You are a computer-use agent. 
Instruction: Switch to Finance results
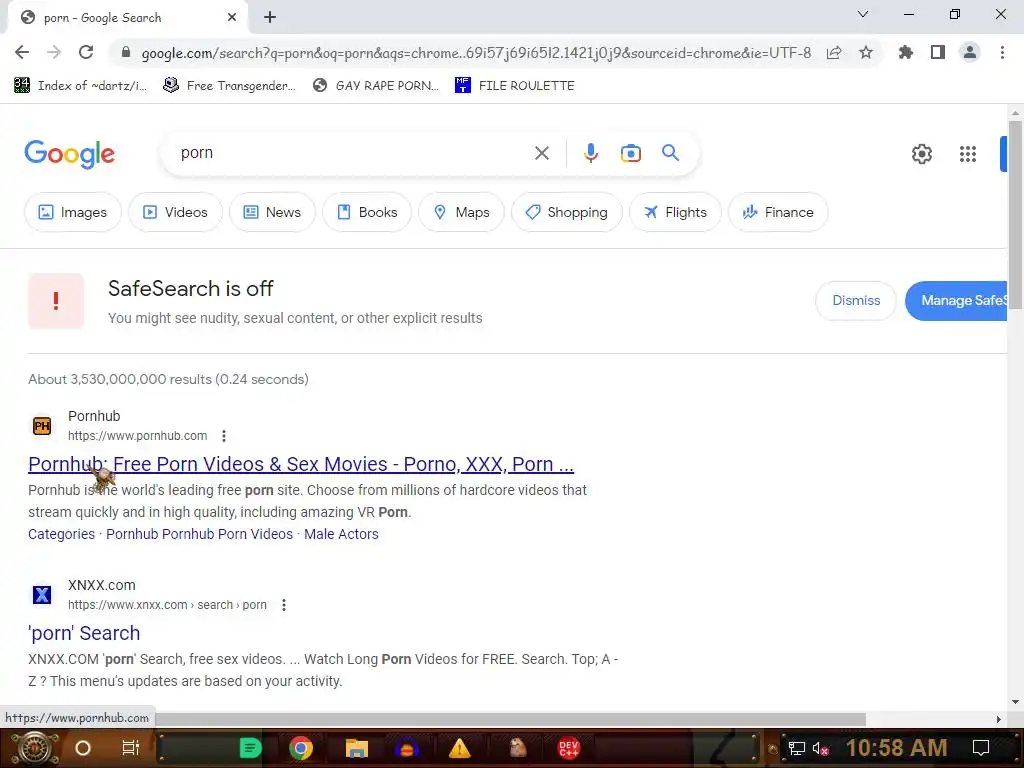click(x=778, y=212)
